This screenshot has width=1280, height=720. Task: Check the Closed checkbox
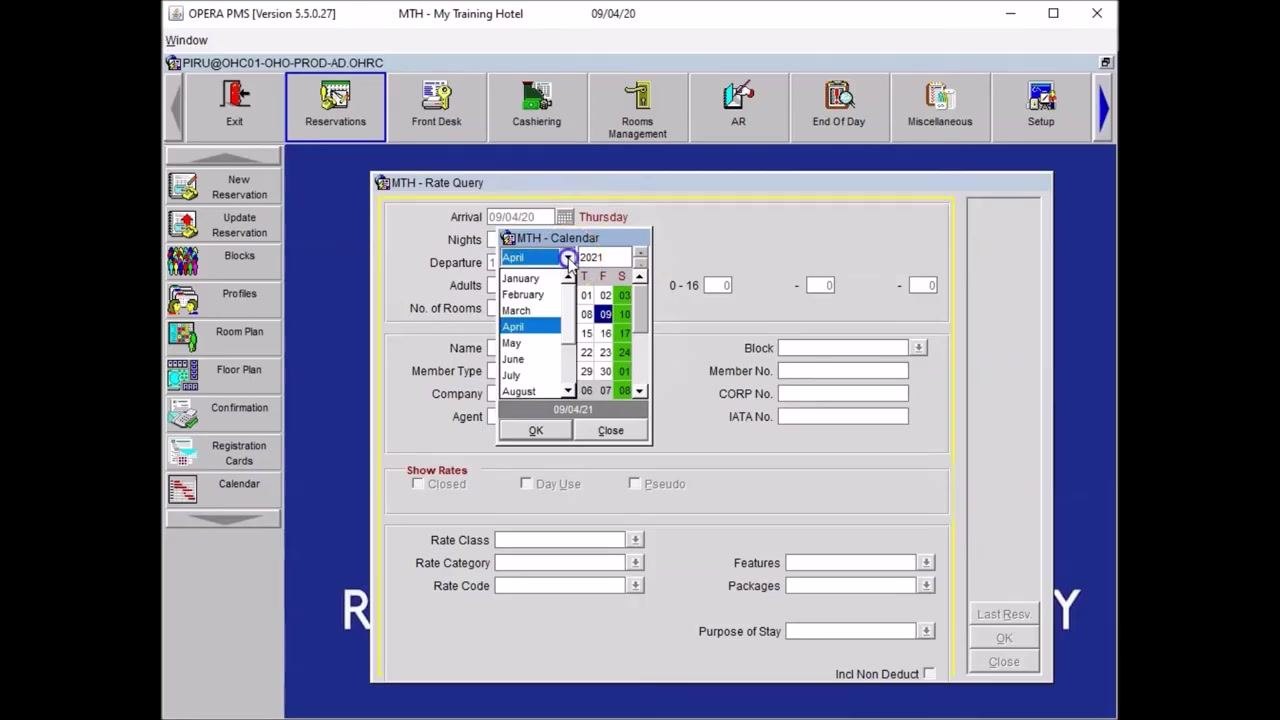point(418,484)
